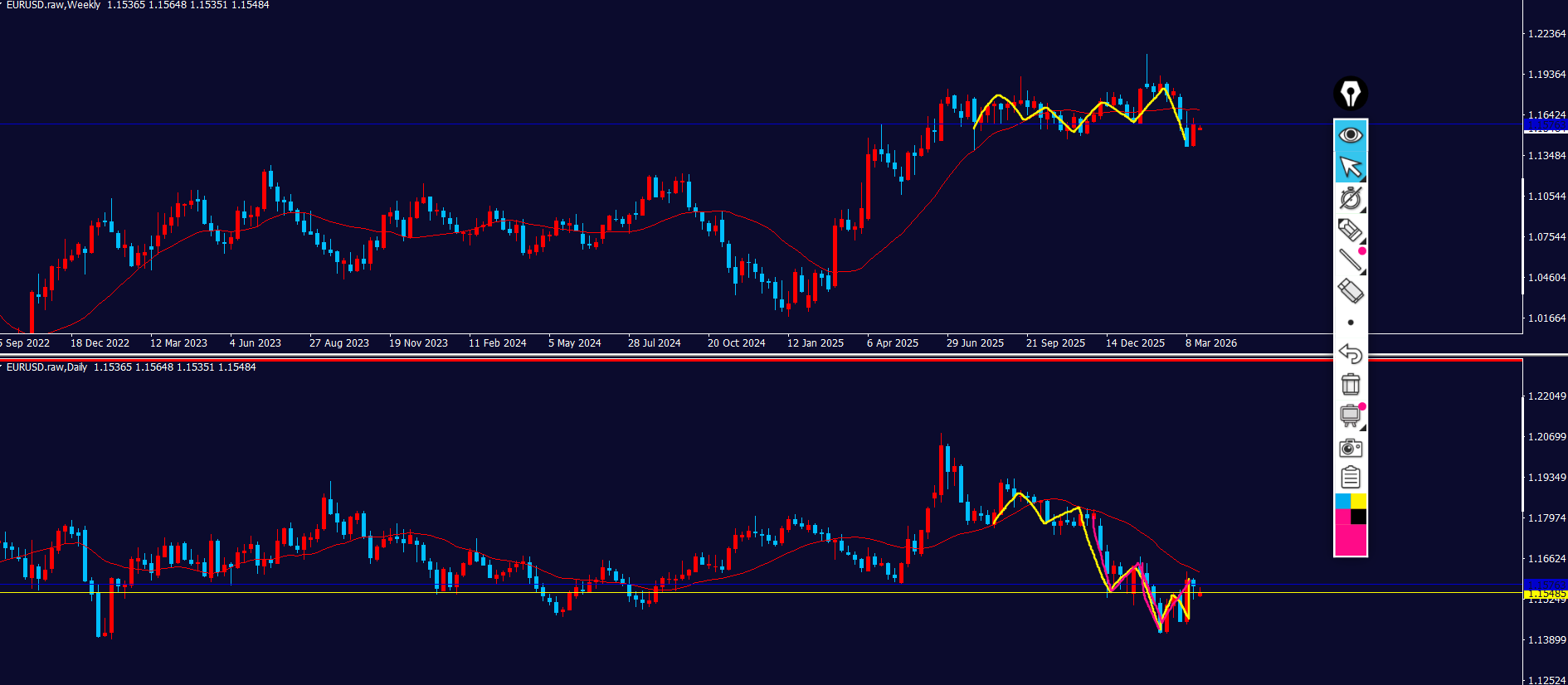Toggle the eye visibility icon

point(1351,135)
